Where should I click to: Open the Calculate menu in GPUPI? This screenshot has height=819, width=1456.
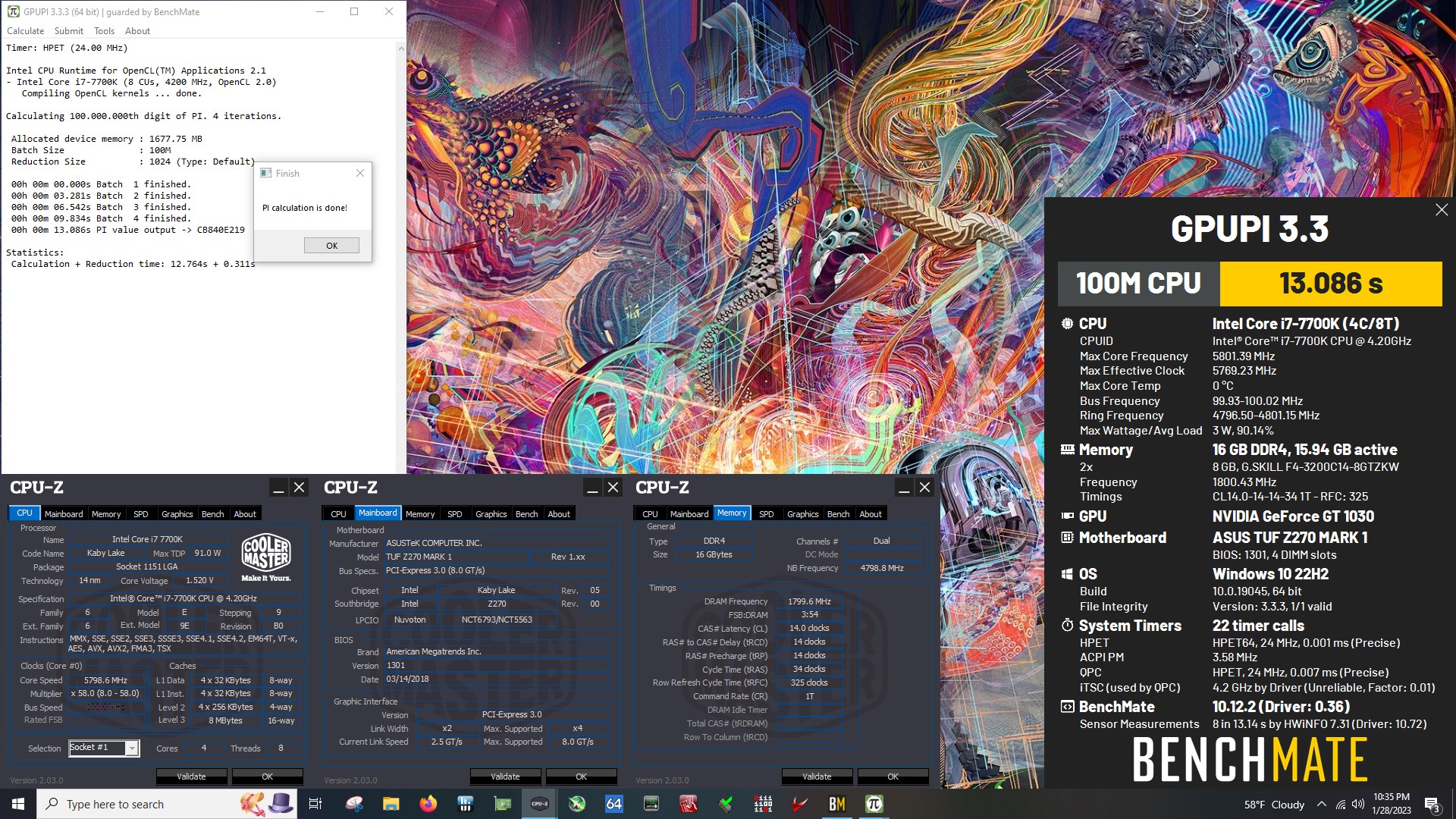pos(26,31)
